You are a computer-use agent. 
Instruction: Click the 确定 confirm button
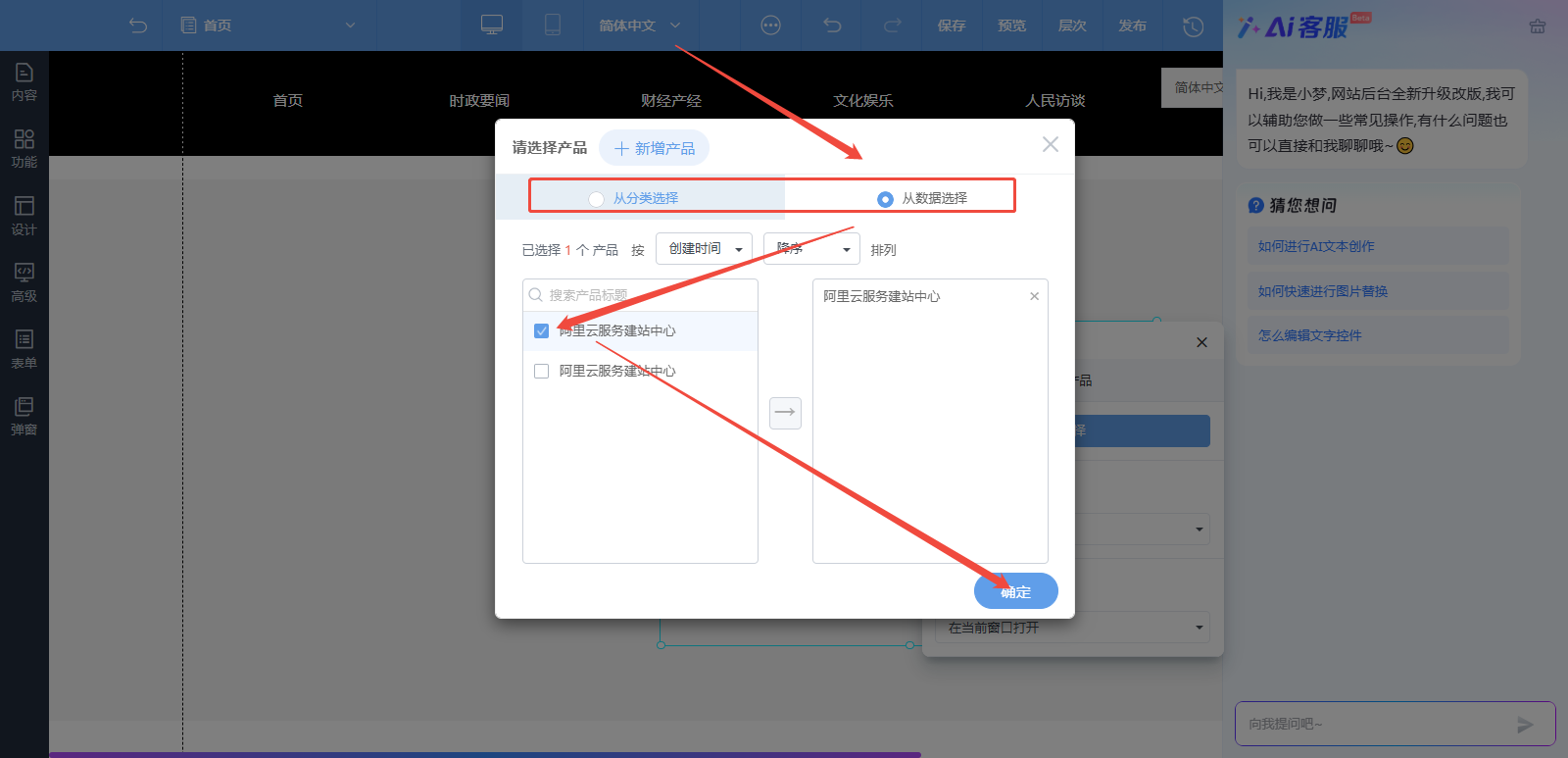(x=1015, y=591)
